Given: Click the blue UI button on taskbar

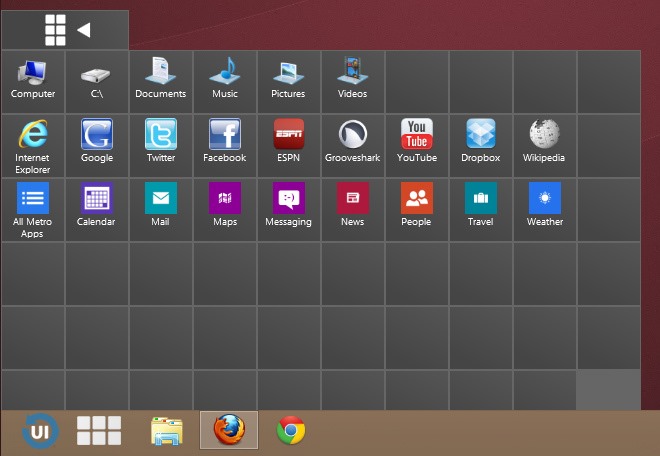Looking at the screenshot, I should pos(40,431).
